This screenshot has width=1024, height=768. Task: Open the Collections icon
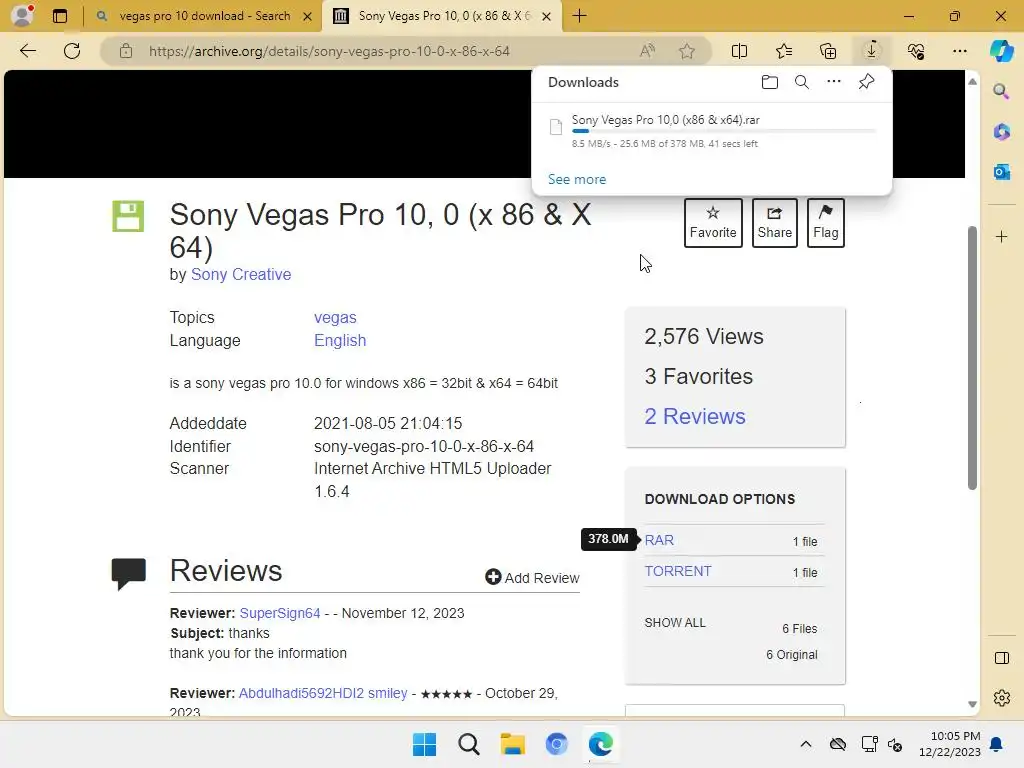tap(827, 51)
